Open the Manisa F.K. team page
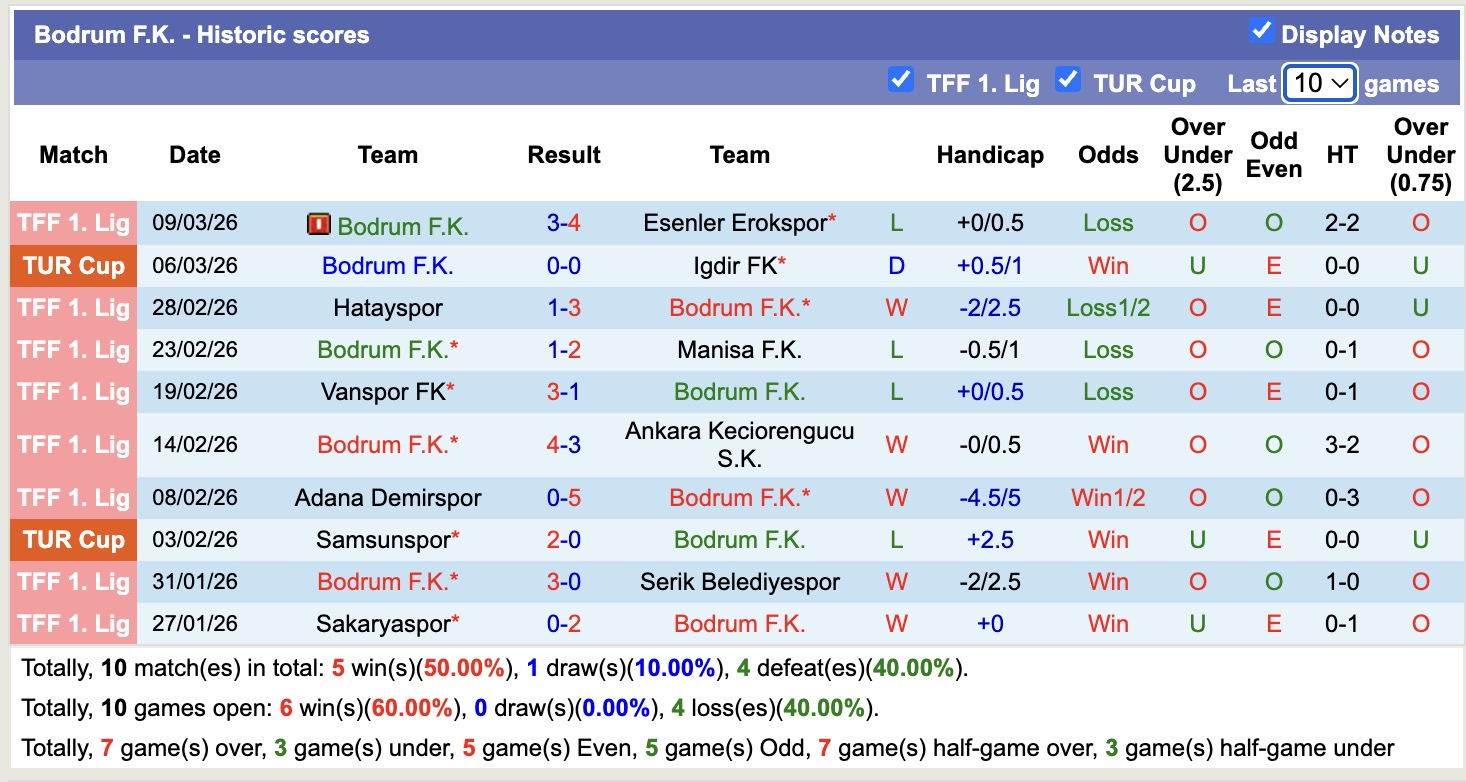 point(739,350)
